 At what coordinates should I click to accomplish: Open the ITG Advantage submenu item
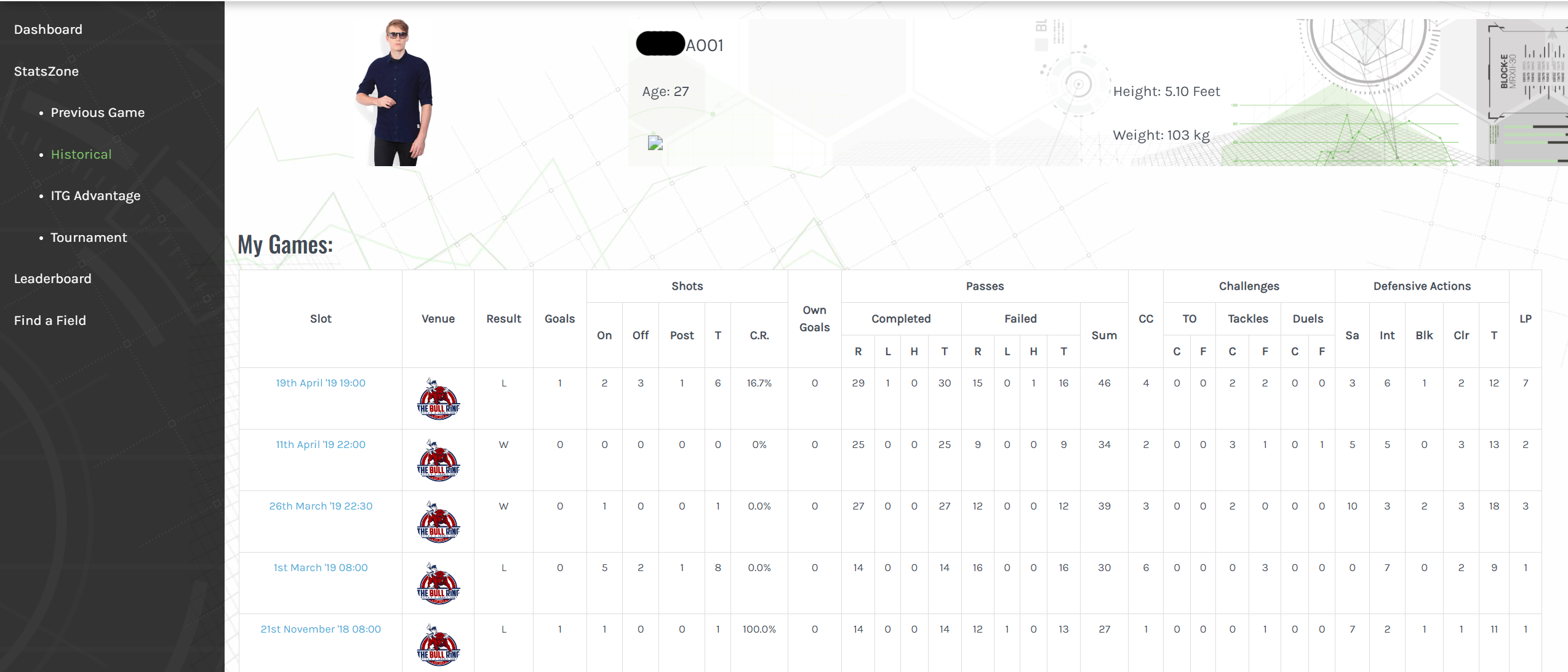tap(95, 196)
